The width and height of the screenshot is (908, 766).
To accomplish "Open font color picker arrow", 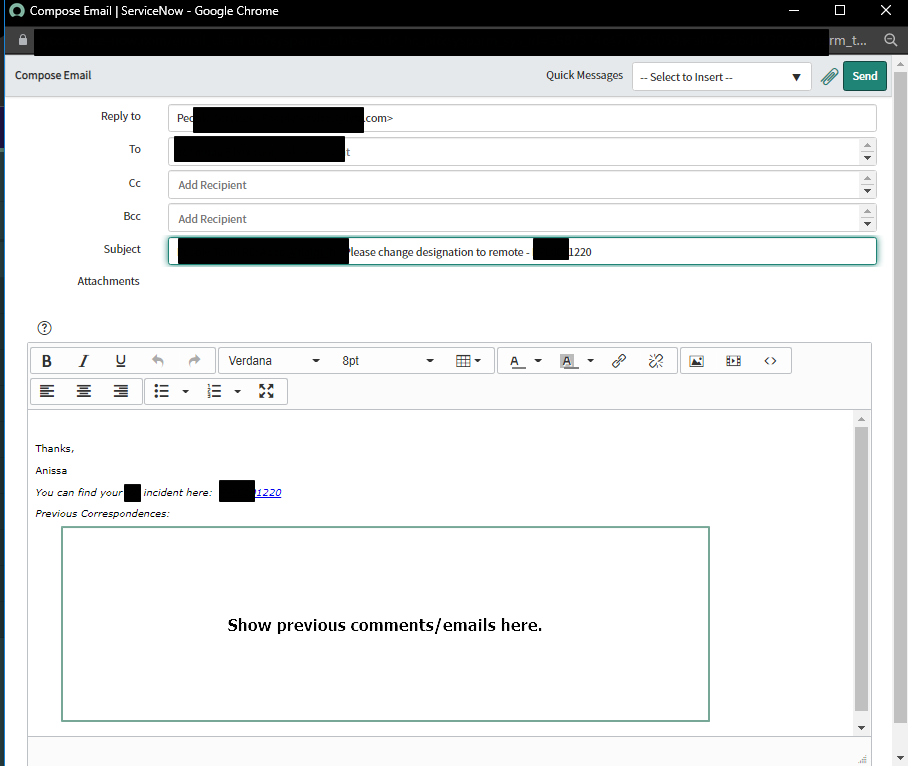I will [x=538, y=361].
